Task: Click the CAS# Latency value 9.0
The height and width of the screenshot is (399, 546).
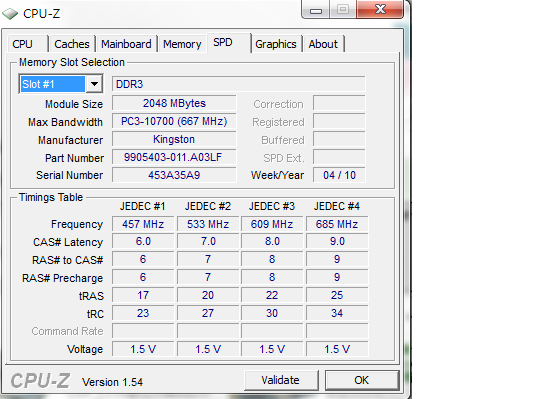Action: (337, 241)
